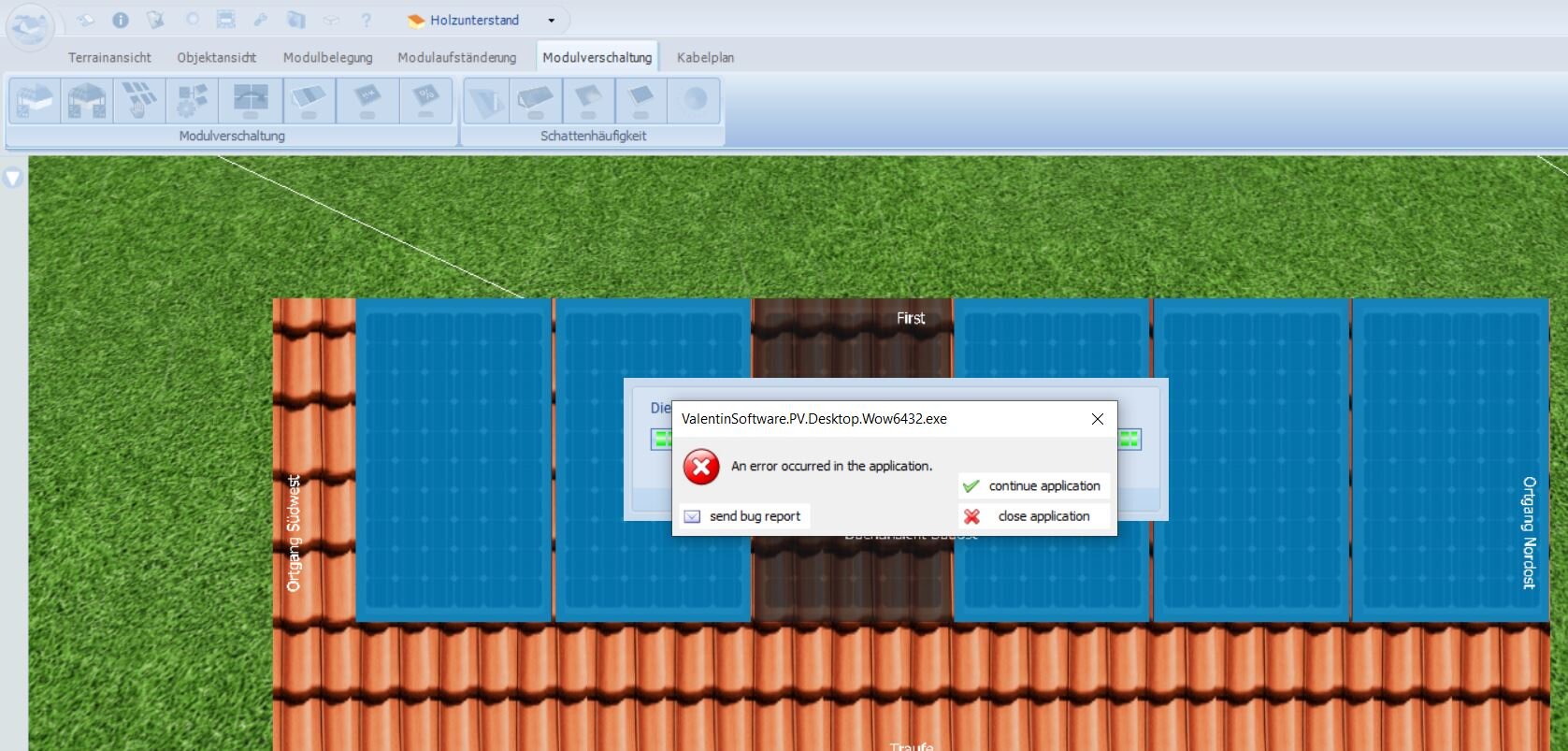Click the percent shading module icon

[425, 100]
